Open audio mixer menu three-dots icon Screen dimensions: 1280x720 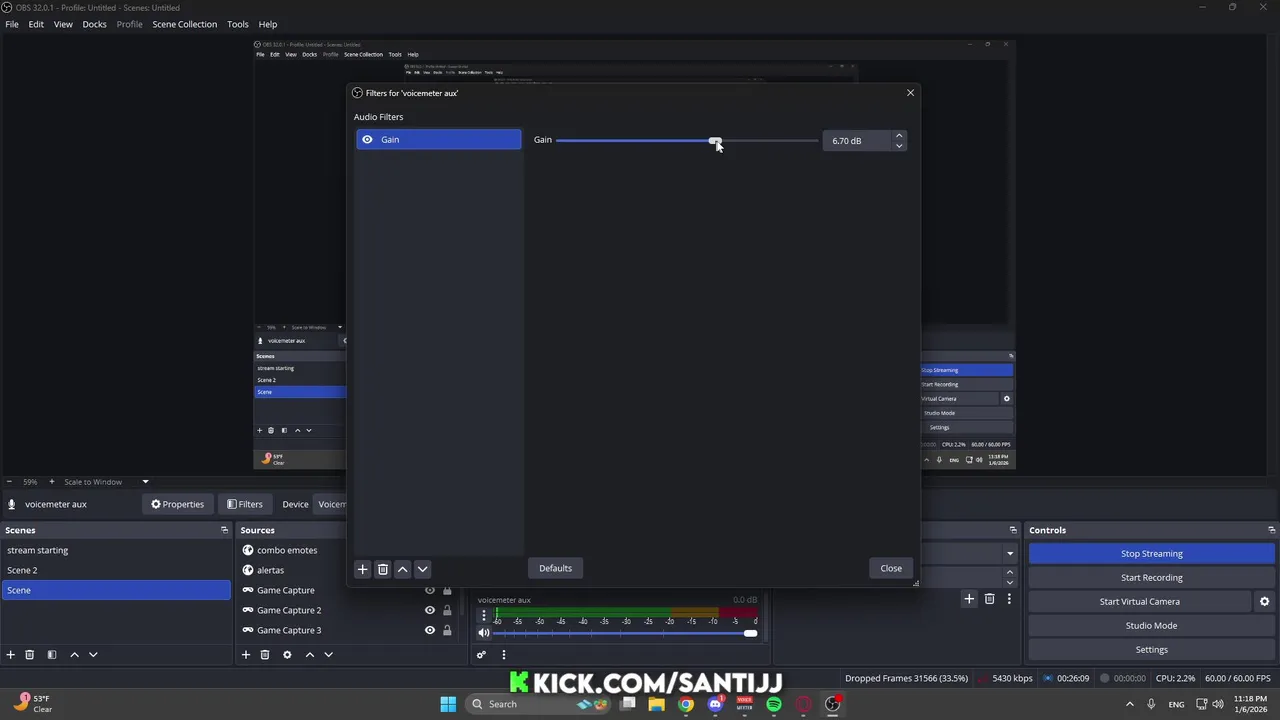[503, 655]
